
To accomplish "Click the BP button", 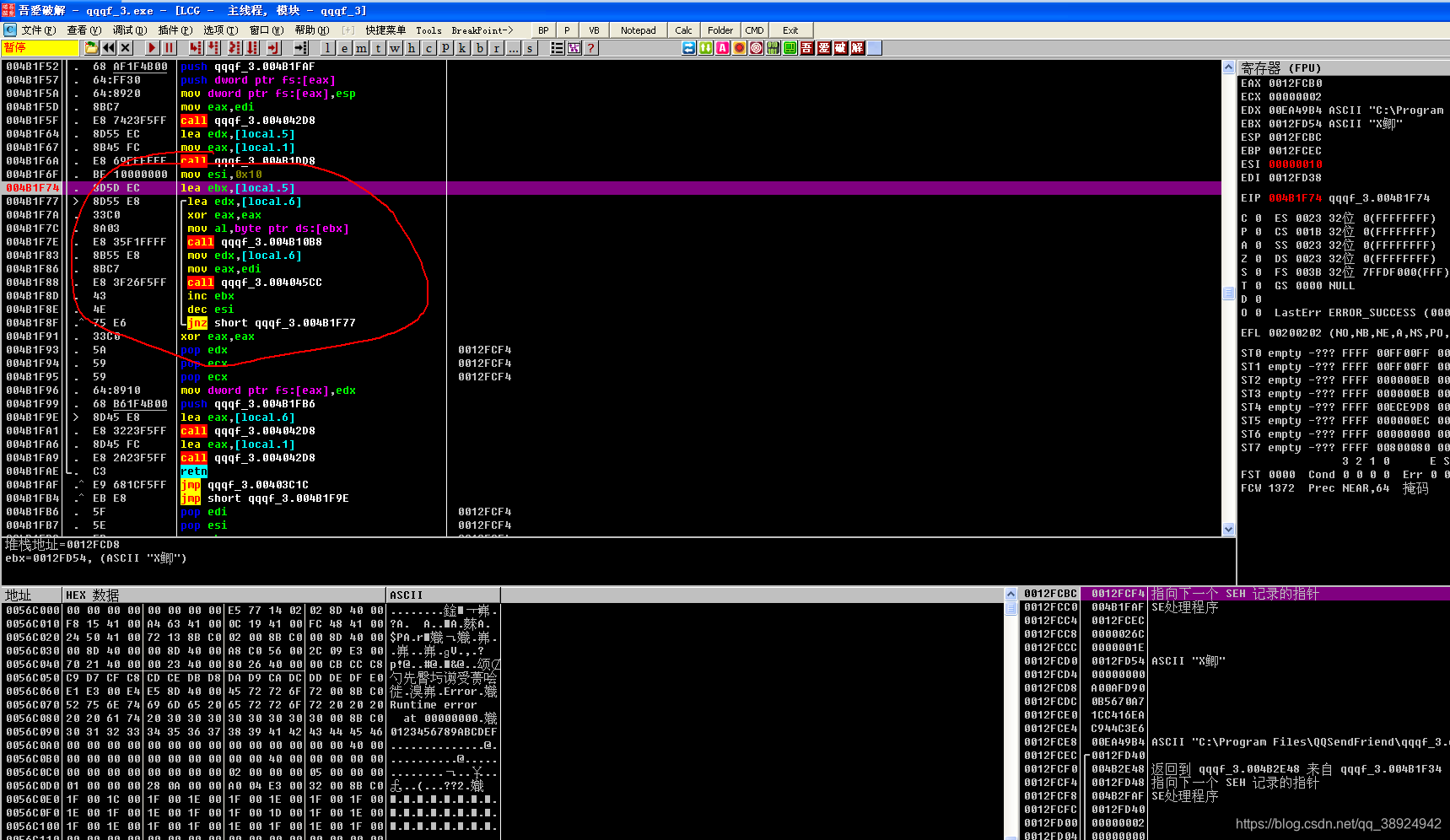I will coord(543,30).
